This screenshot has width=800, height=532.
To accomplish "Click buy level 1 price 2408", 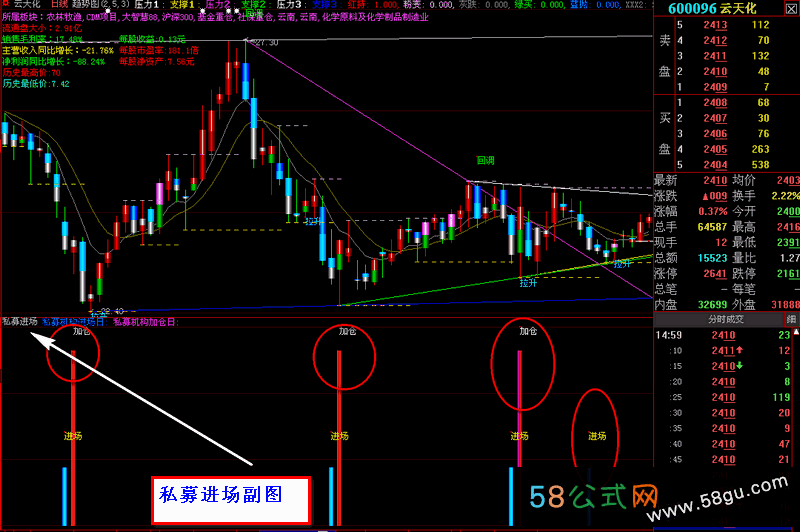I will [715, 103].
